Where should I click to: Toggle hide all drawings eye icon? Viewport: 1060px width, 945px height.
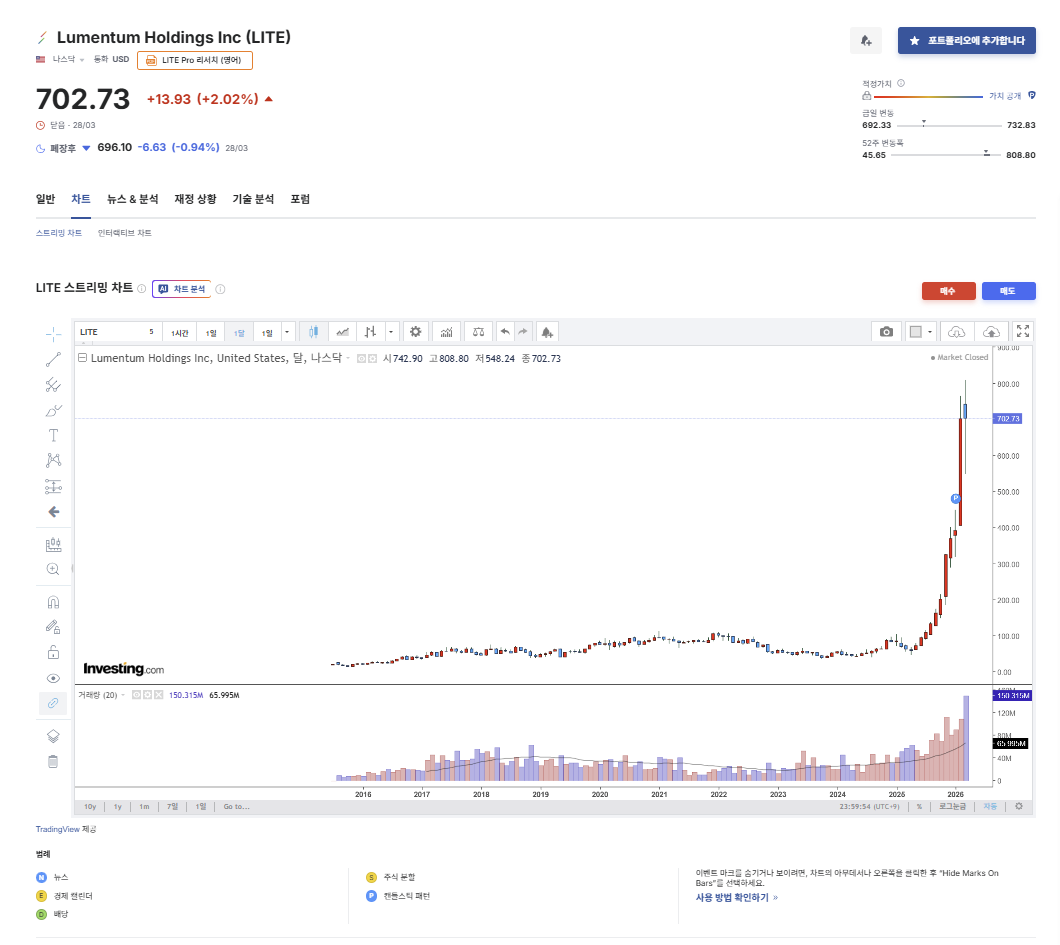click(x=53, y=678)
